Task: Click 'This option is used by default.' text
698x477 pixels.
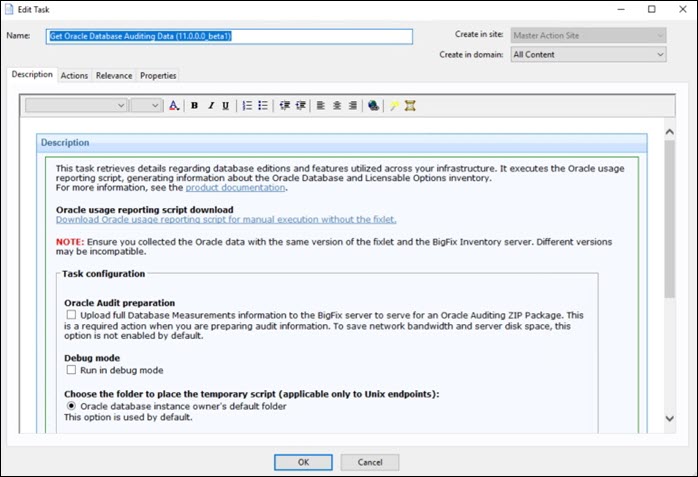Action: [128, 417]
